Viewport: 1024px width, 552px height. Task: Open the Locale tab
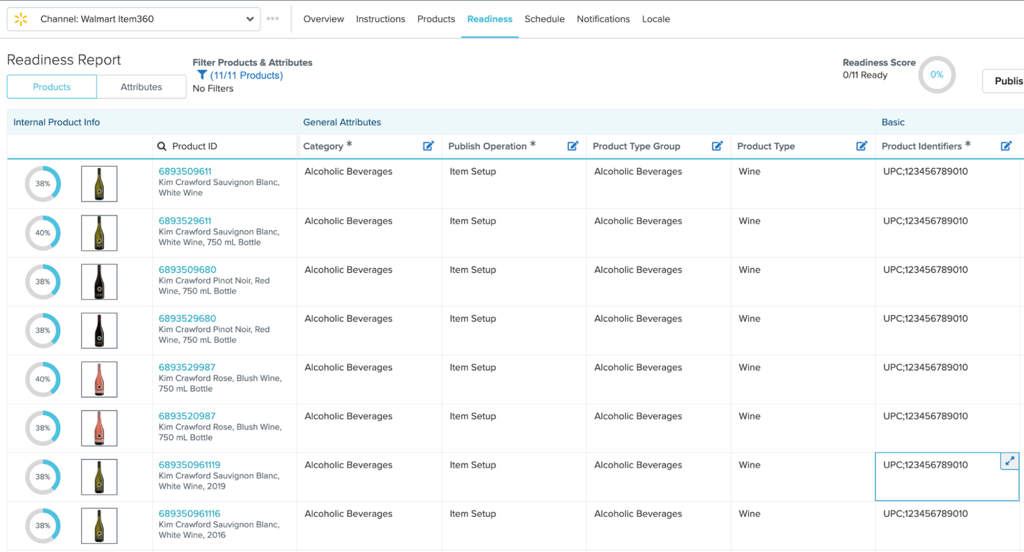656,19
